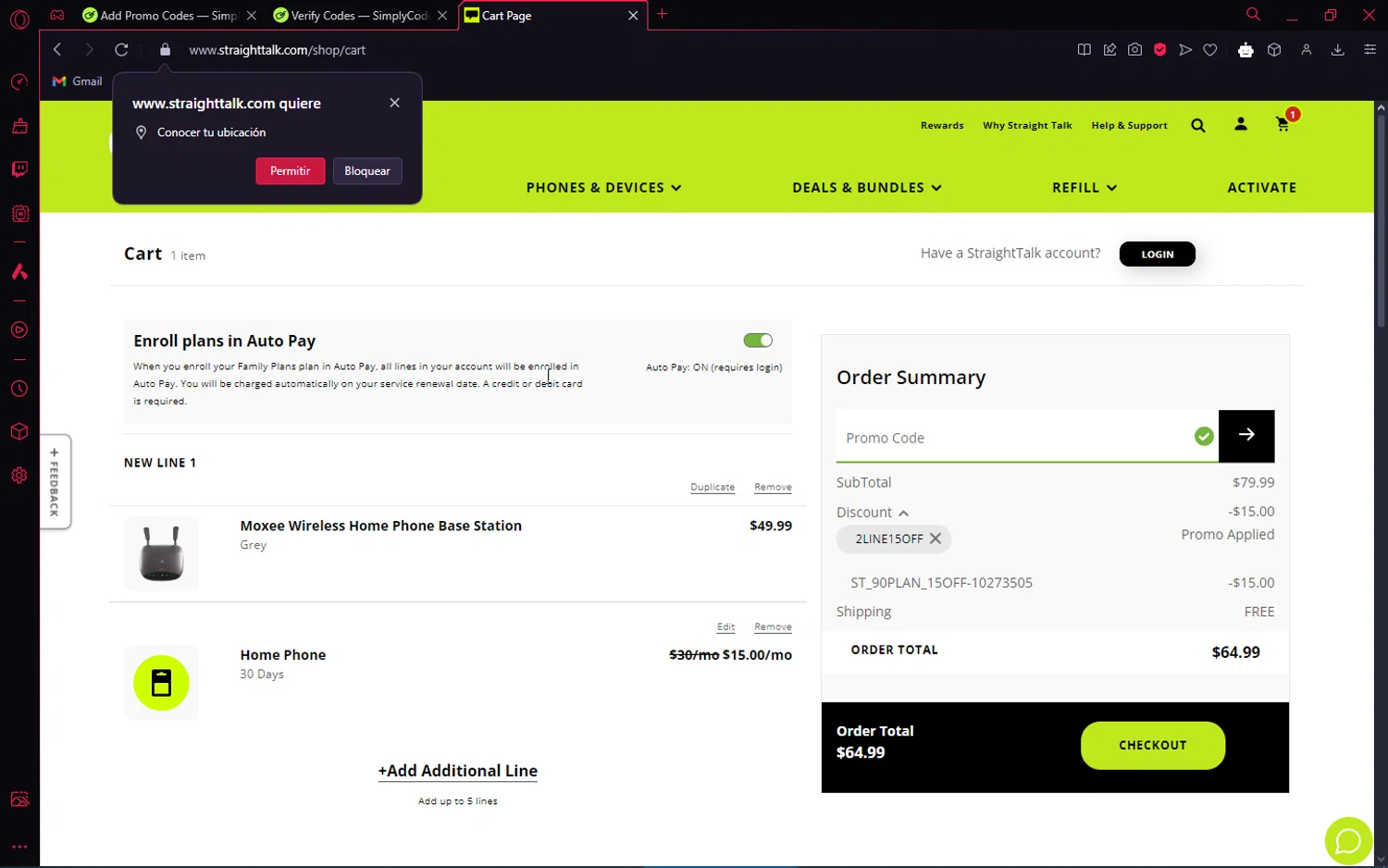This screenshot has height=868, width=1388.
Task: Open the shopping cart icon
Action: (1283, 124)
